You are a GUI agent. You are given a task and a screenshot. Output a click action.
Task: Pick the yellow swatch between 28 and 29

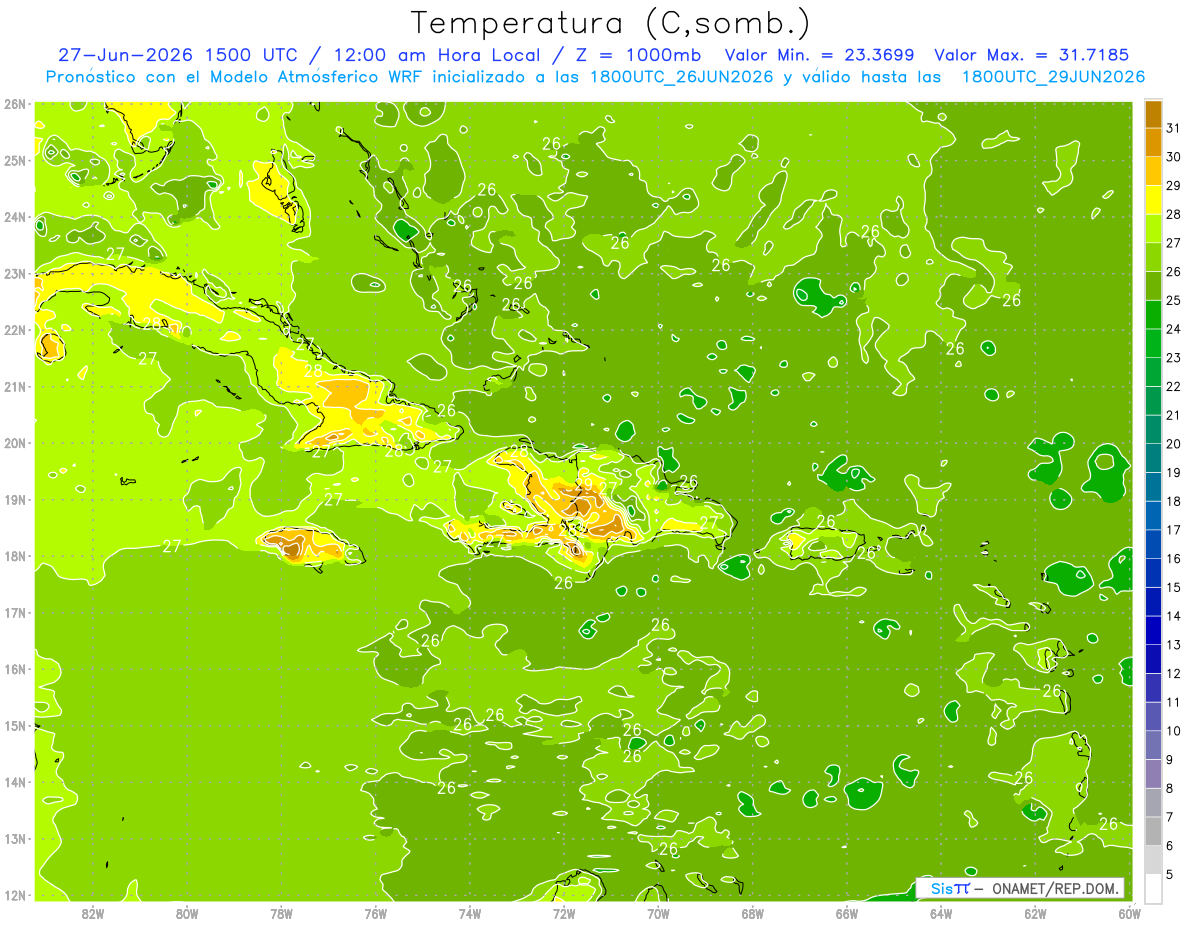(1153, 200)
